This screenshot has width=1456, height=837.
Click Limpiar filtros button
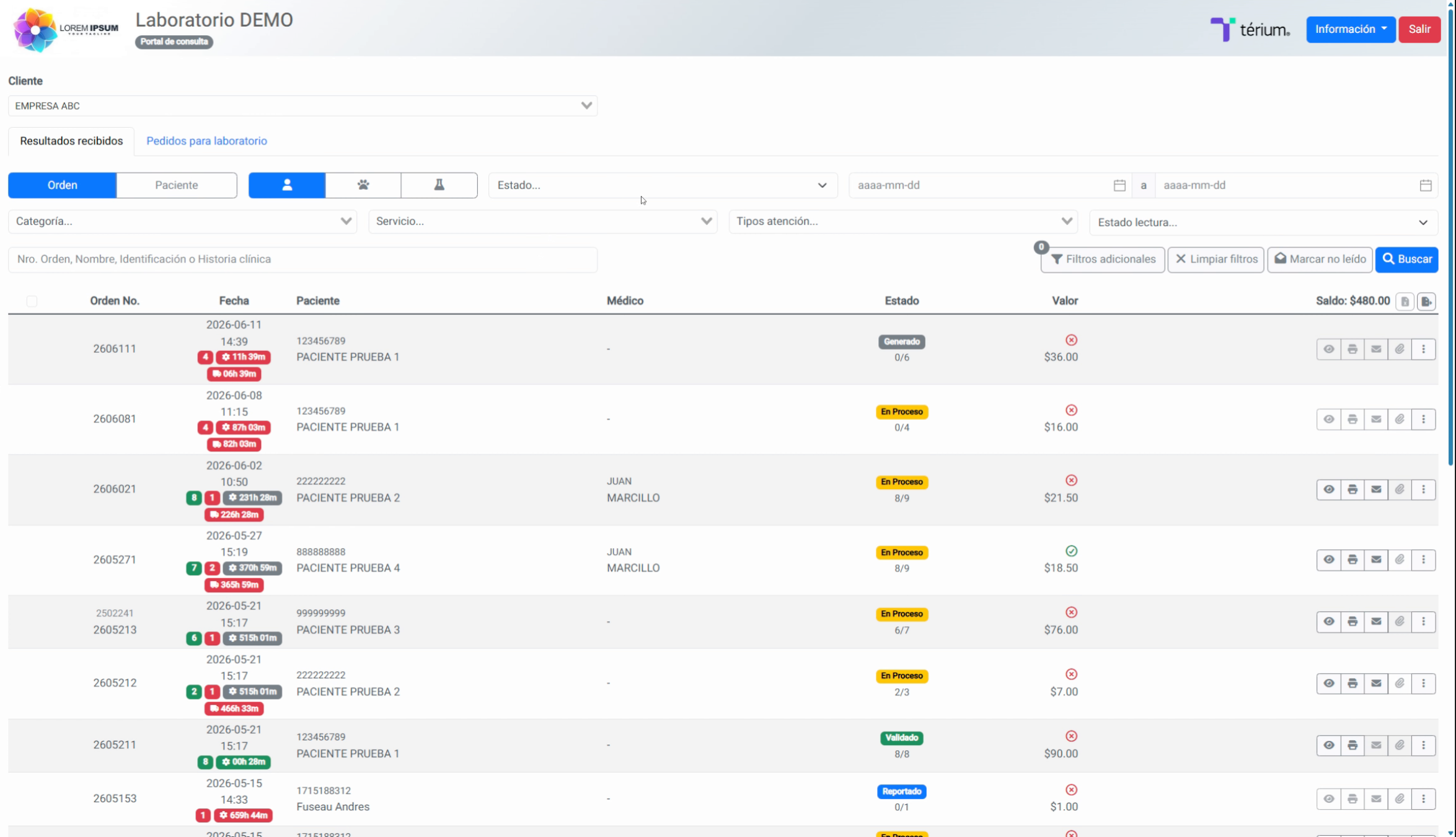tap(1216, 259)
